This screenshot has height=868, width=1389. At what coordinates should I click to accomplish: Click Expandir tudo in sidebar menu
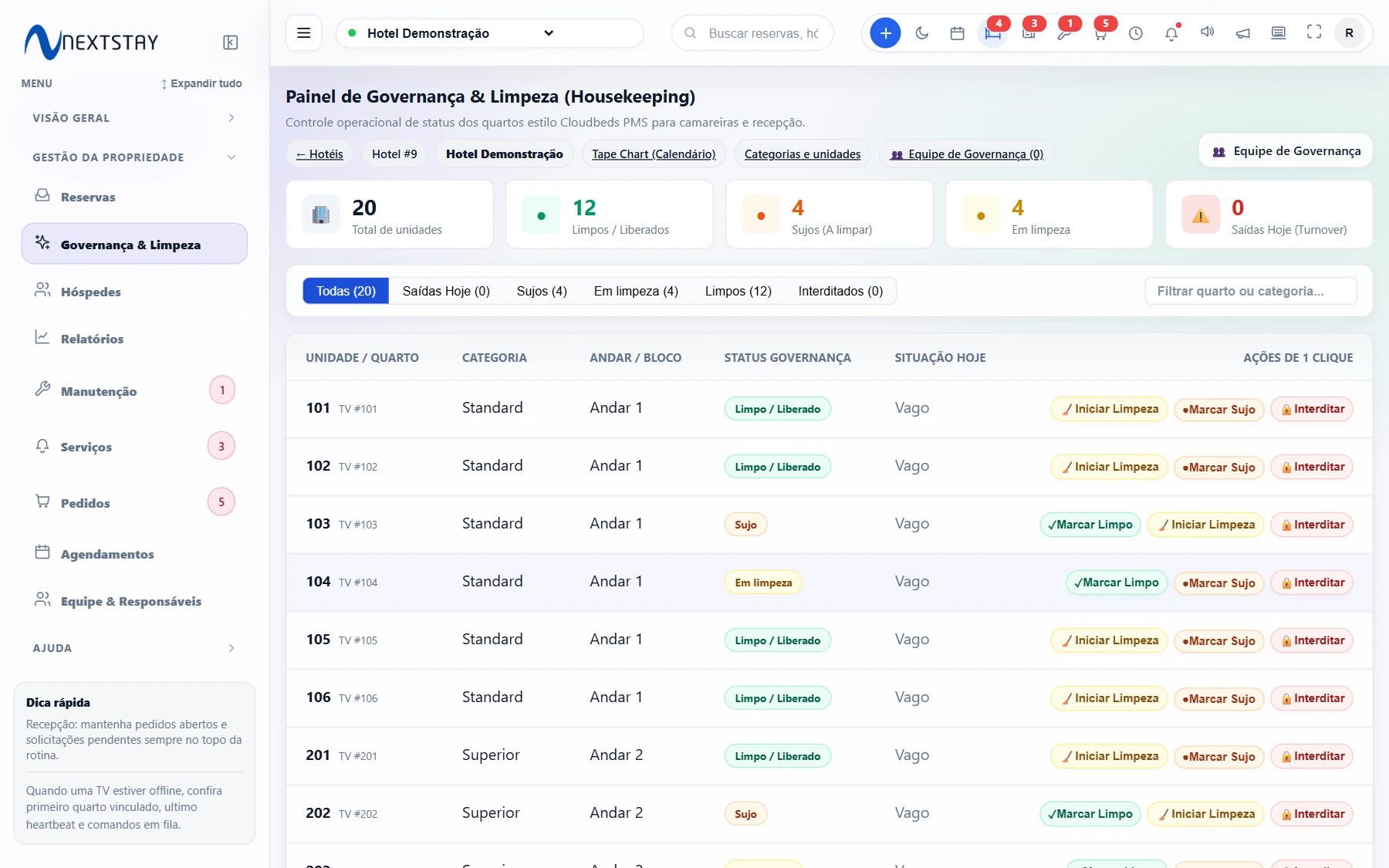click(201, 83)
